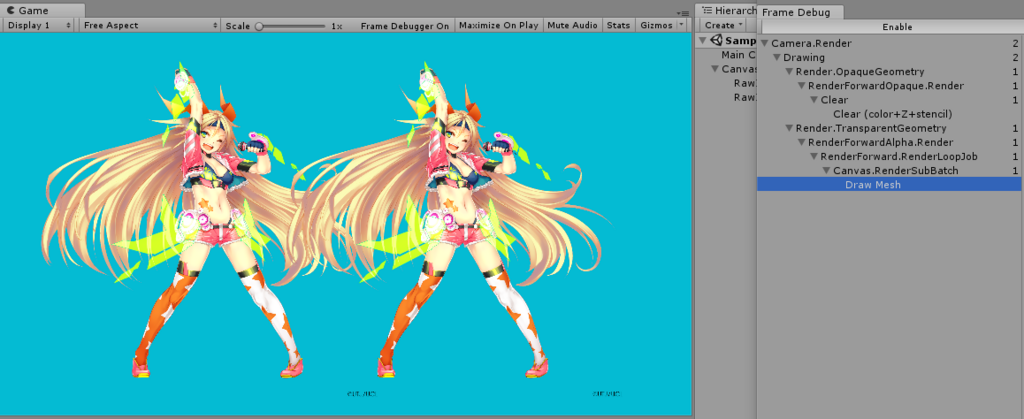The width and height of the screenshot is (1024, 419).
Task: Click the Enable button in Frame Debug
Action: [897, 27]
